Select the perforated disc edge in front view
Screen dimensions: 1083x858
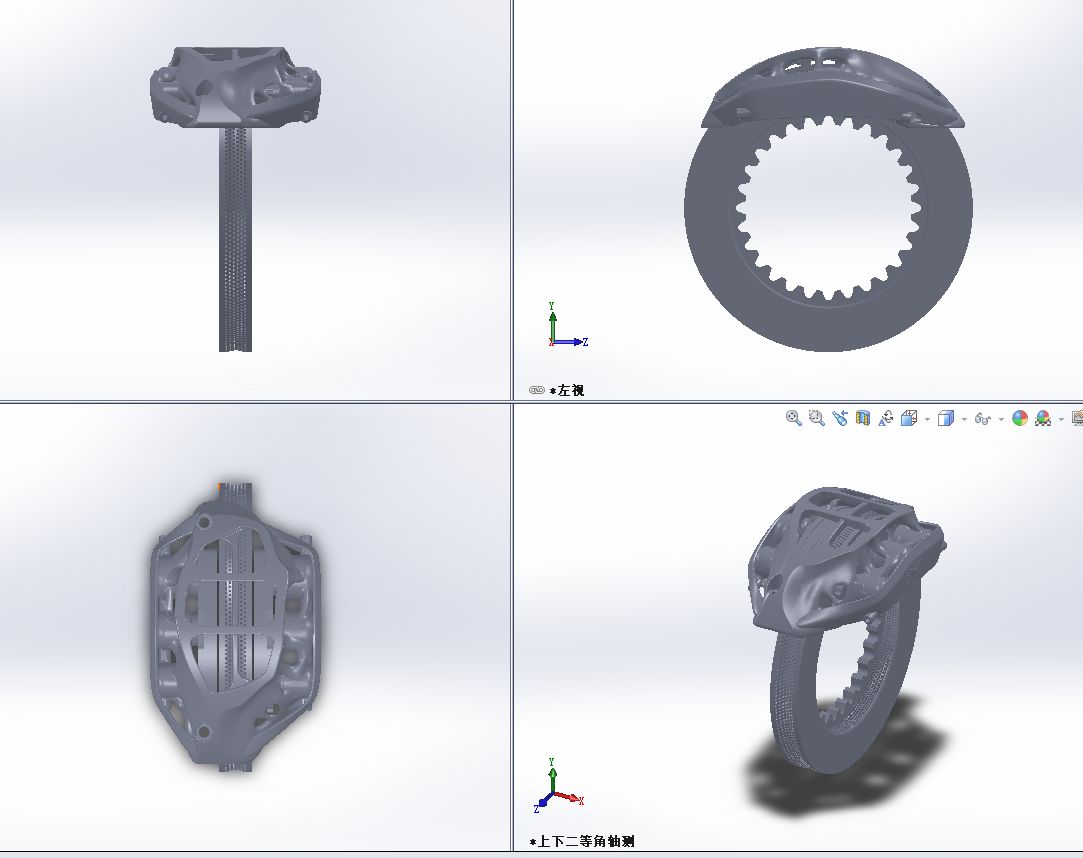pyautogui.click(x=236, y=239)
